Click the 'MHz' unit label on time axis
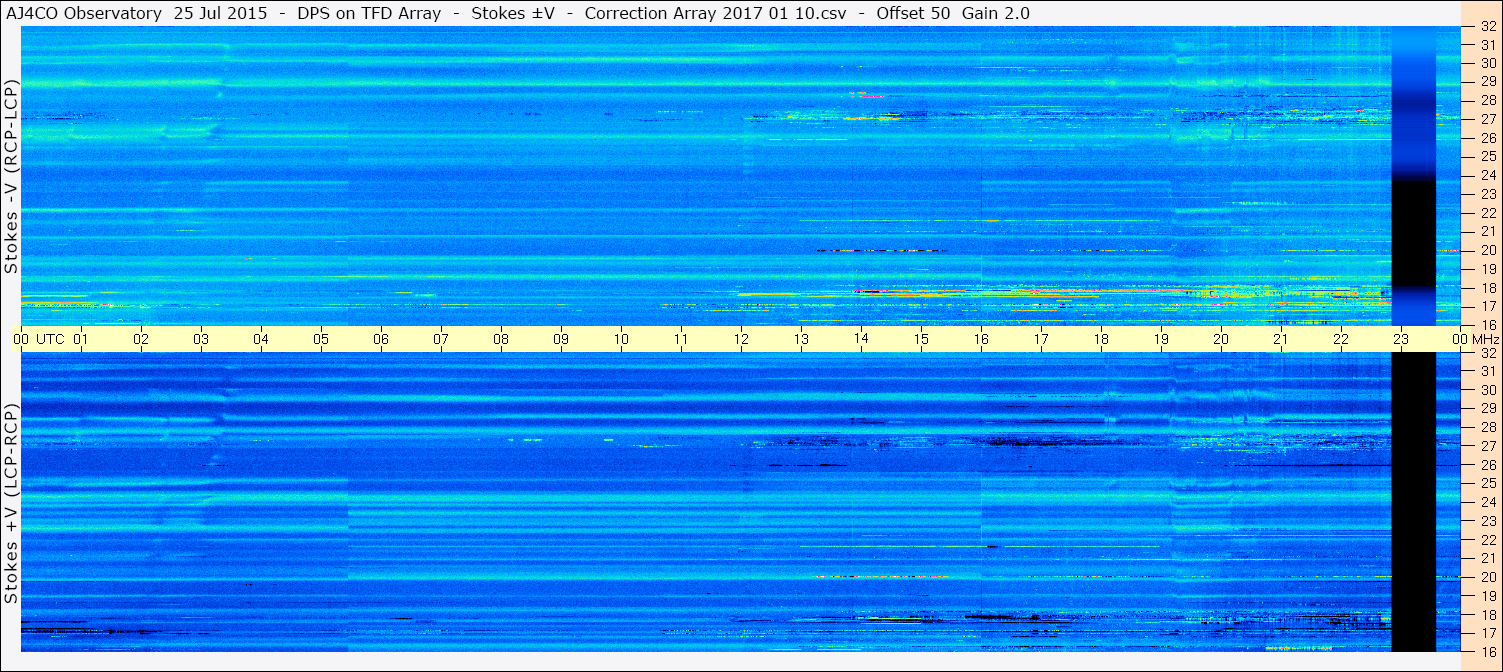The width and height of the screenshot is (1503, 672). [x=1484, y=339]
